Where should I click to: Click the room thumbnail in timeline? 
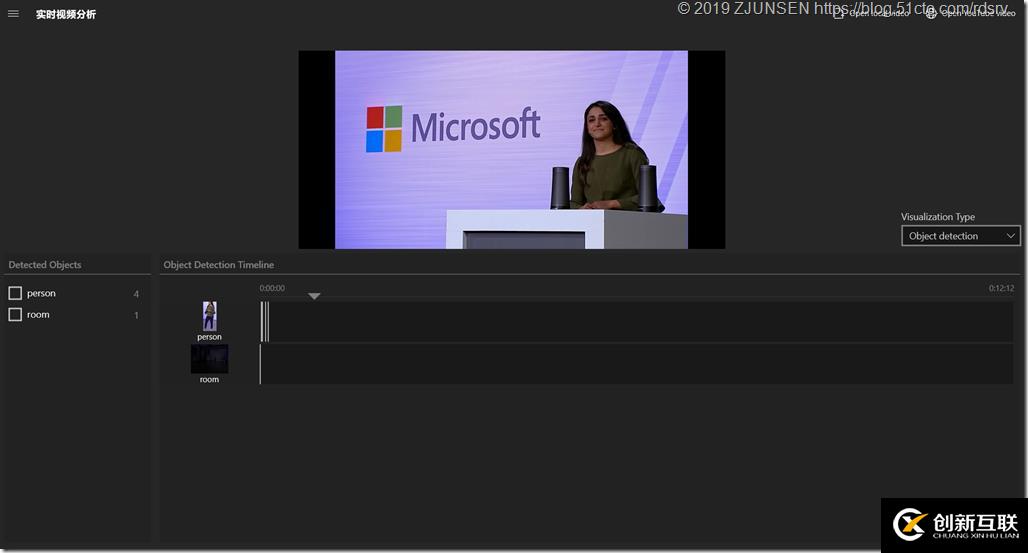(209, 359)
